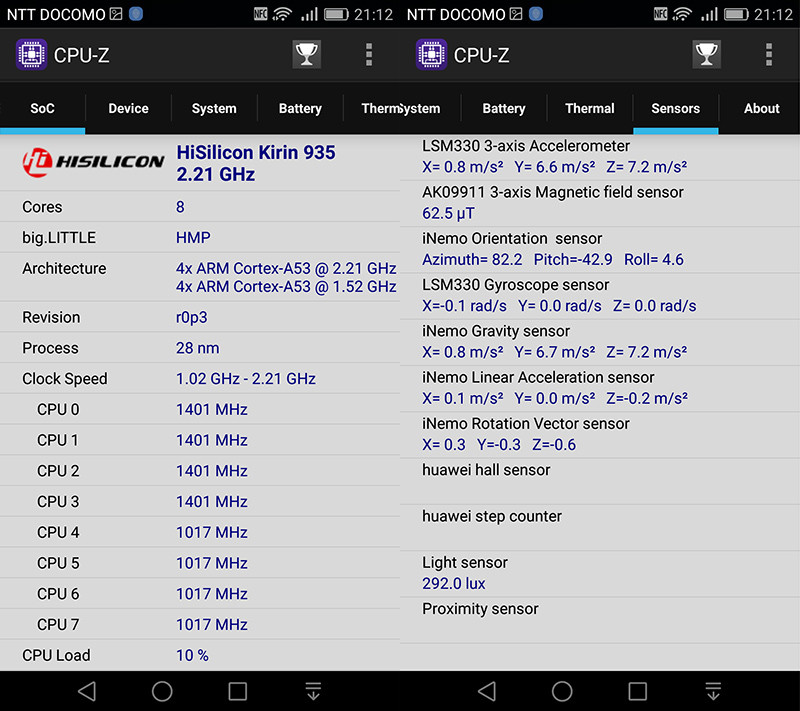Image resolution: width=800 pixels, height=711 pixels.
Task: Tap CPU Load 10 % row
Action: (x=200, y=655)
